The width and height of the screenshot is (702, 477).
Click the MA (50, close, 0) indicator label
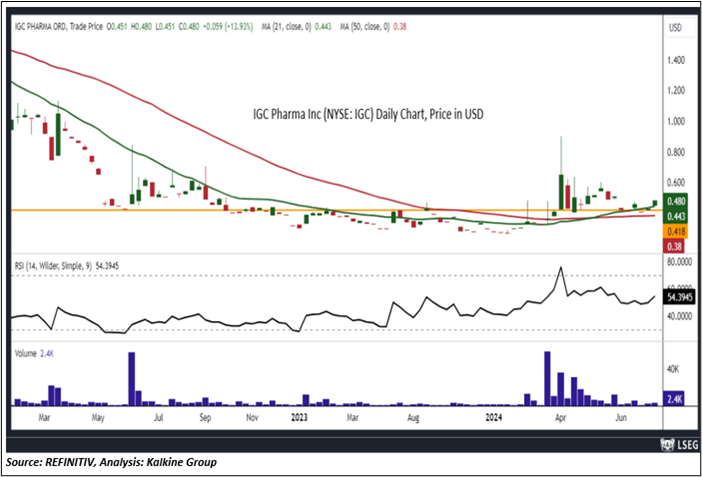[x=364, y=27]
